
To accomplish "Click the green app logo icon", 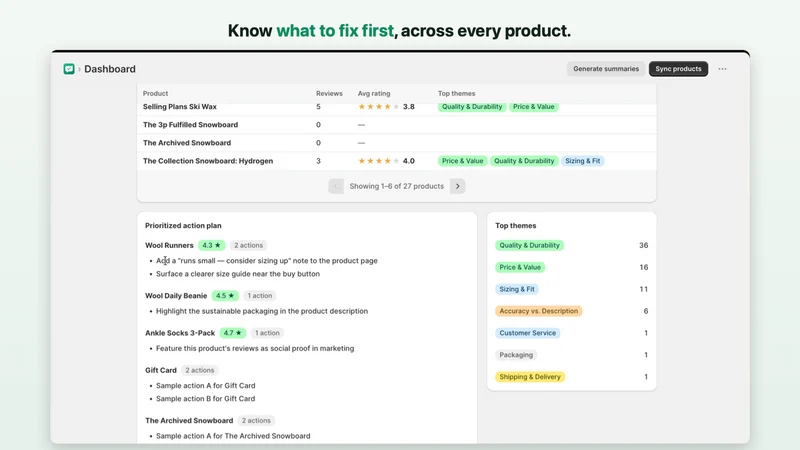I will (69, 69).
